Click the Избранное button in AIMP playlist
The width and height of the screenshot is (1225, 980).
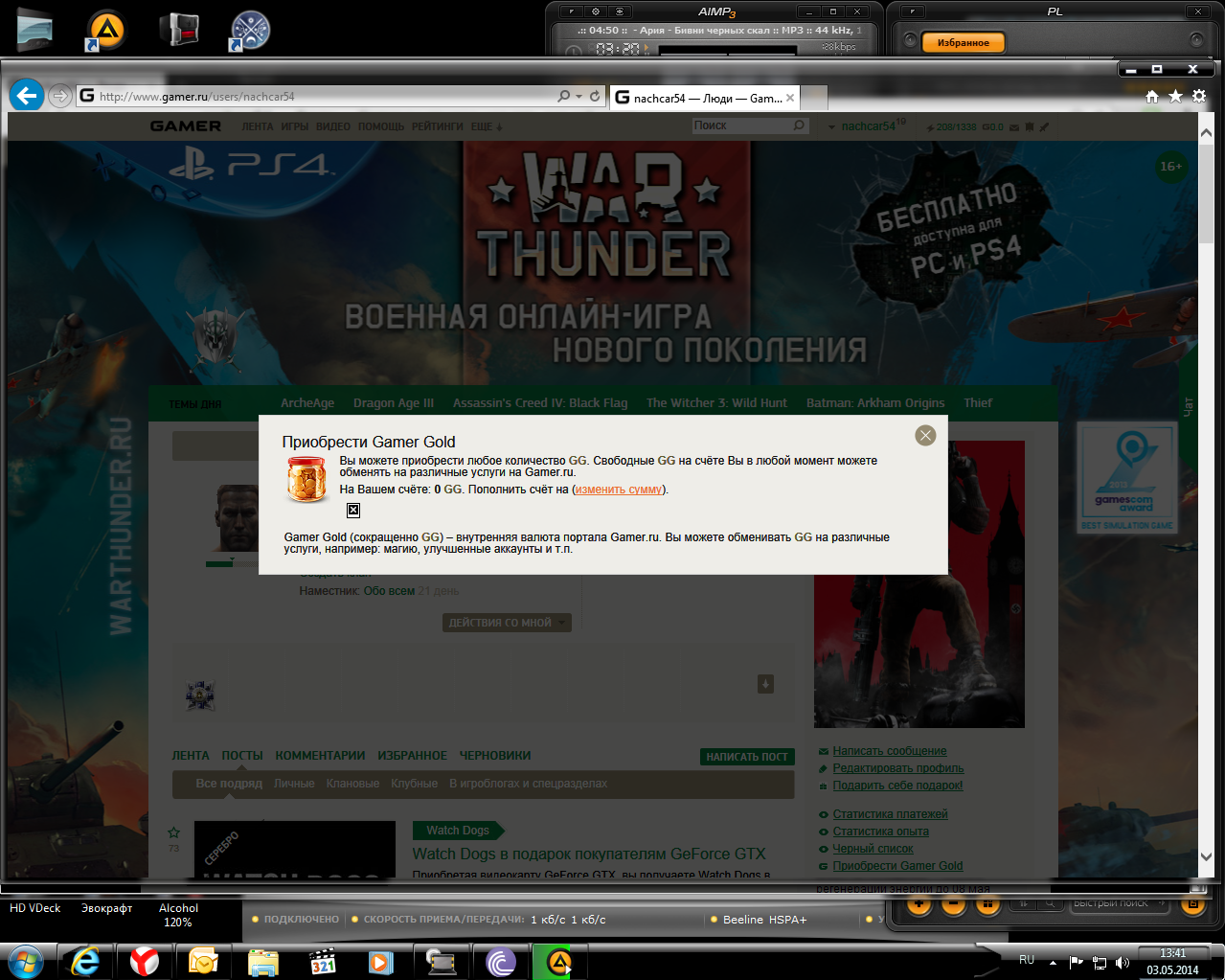(964, 42)
